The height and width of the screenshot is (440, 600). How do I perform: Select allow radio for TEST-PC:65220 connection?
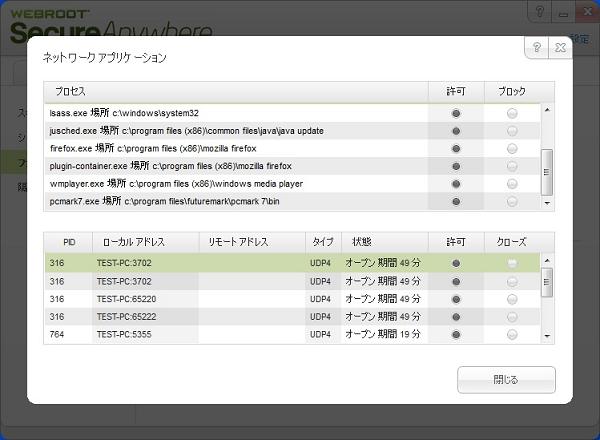[456, 299]
